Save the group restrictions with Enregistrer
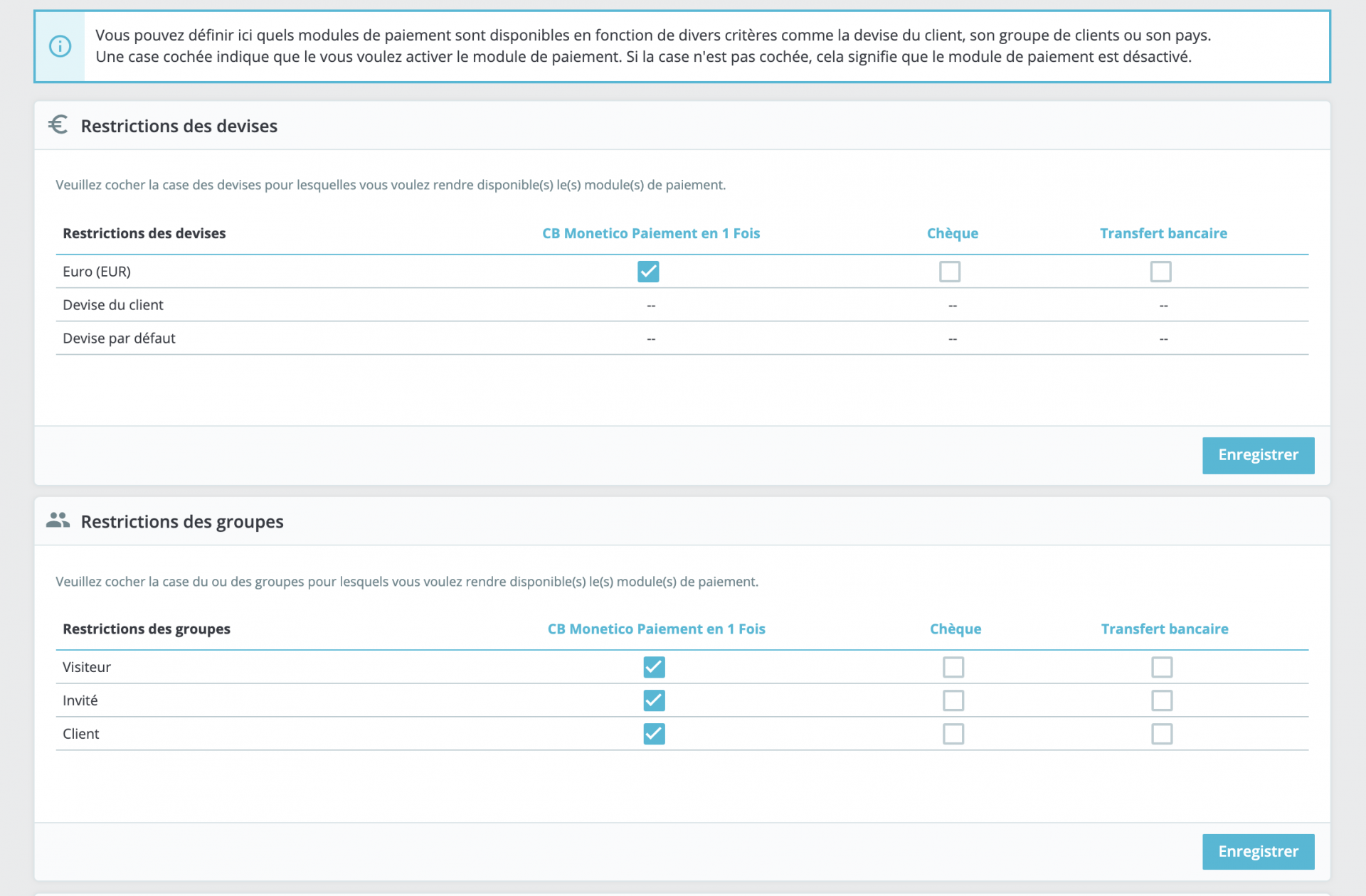Image resolution: width=1366 pixels, height=896 pixels. coord(1258,851)
